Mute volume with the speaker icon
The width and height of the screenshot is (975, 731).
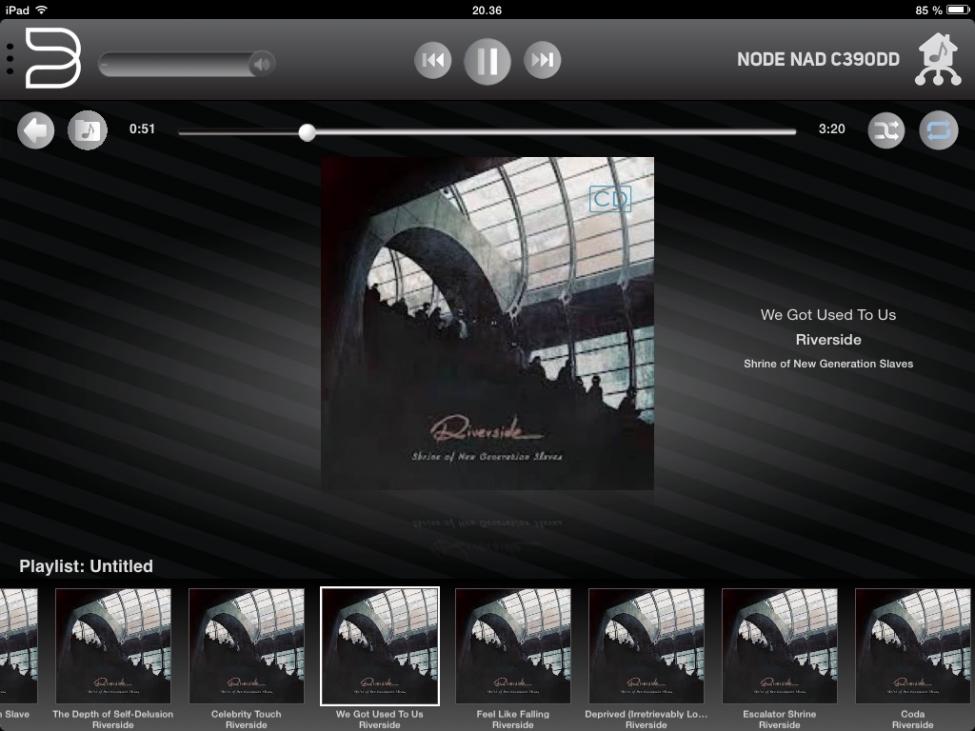pyautogui.click(x=262, y=63)
